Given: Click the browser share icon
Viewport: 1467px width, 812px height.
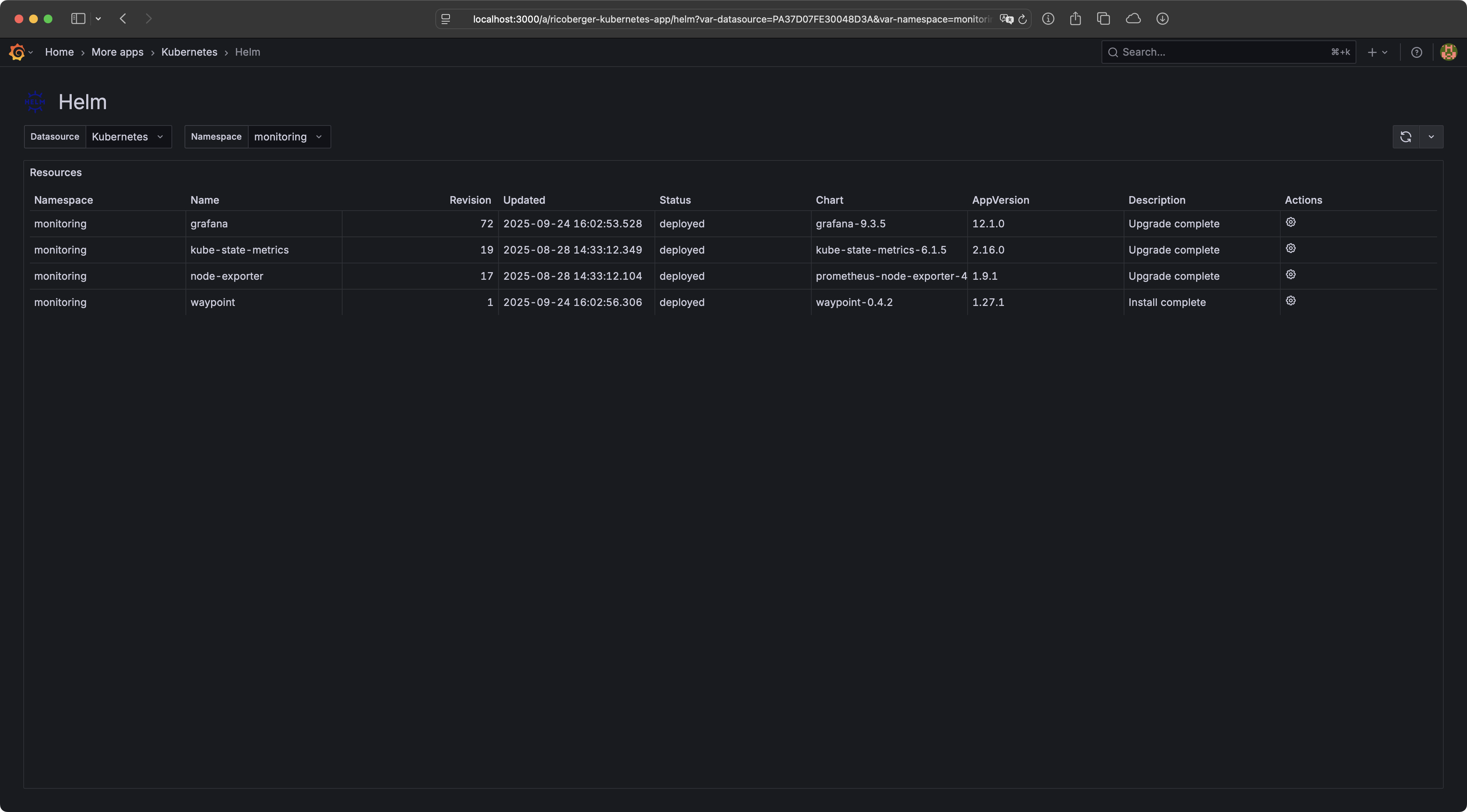Looking at the screenshot, I should [1075, 19].
